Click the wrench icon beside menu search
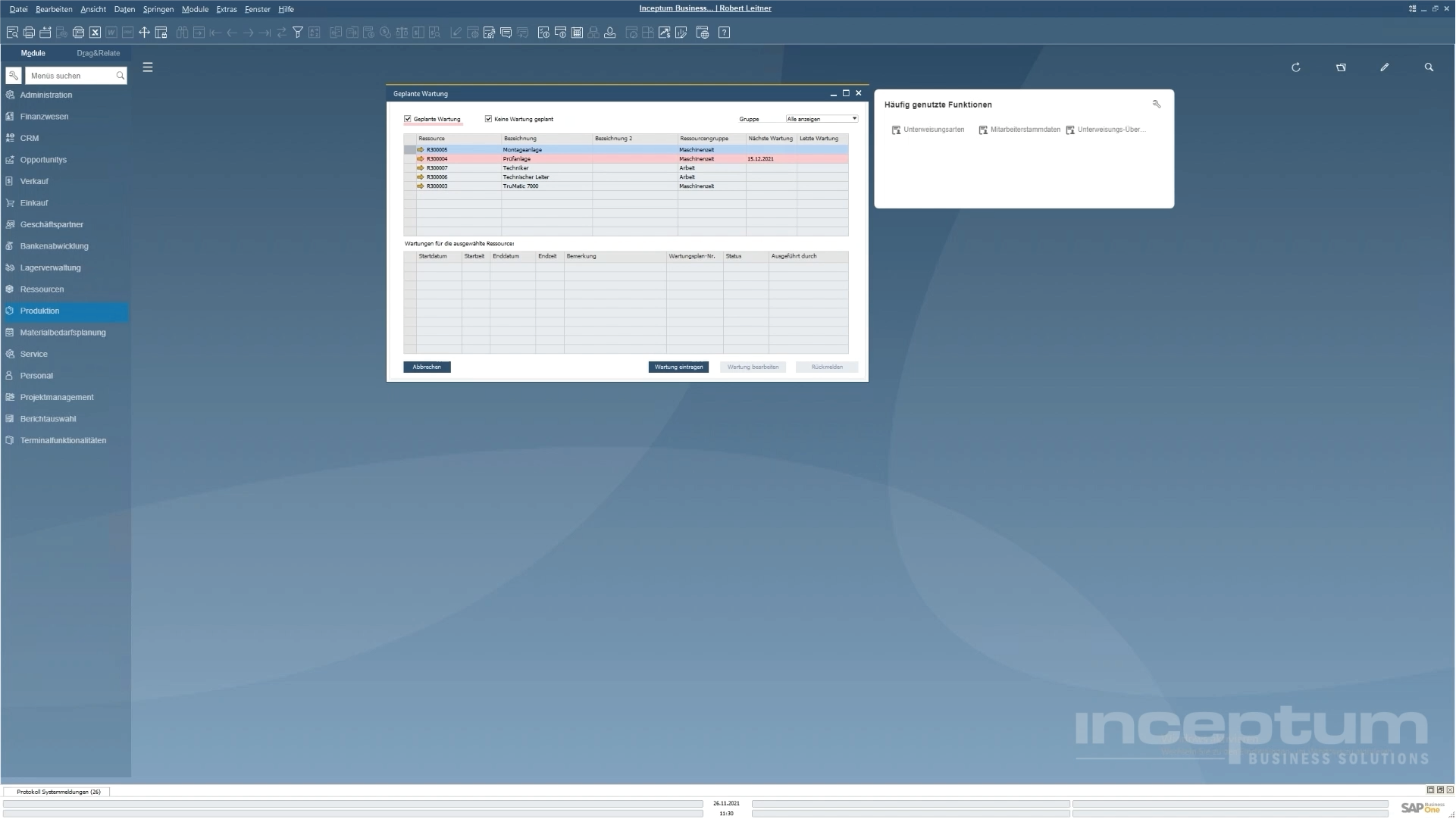This screenshot has width=1456, height=819. [x=14, y=76]
